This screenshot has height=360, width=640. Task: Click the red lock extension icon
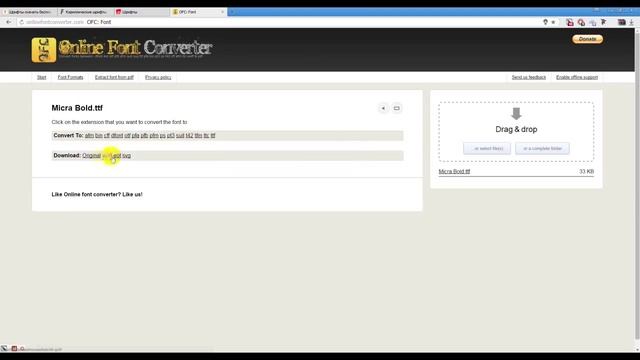pos(570,22)
